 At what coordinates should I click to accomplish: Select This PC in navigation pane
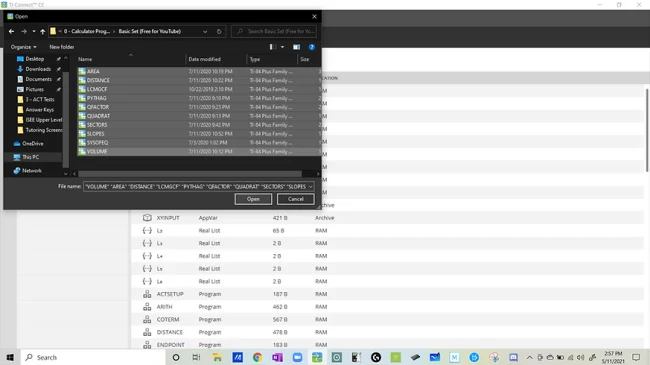[x=30, y=157]
